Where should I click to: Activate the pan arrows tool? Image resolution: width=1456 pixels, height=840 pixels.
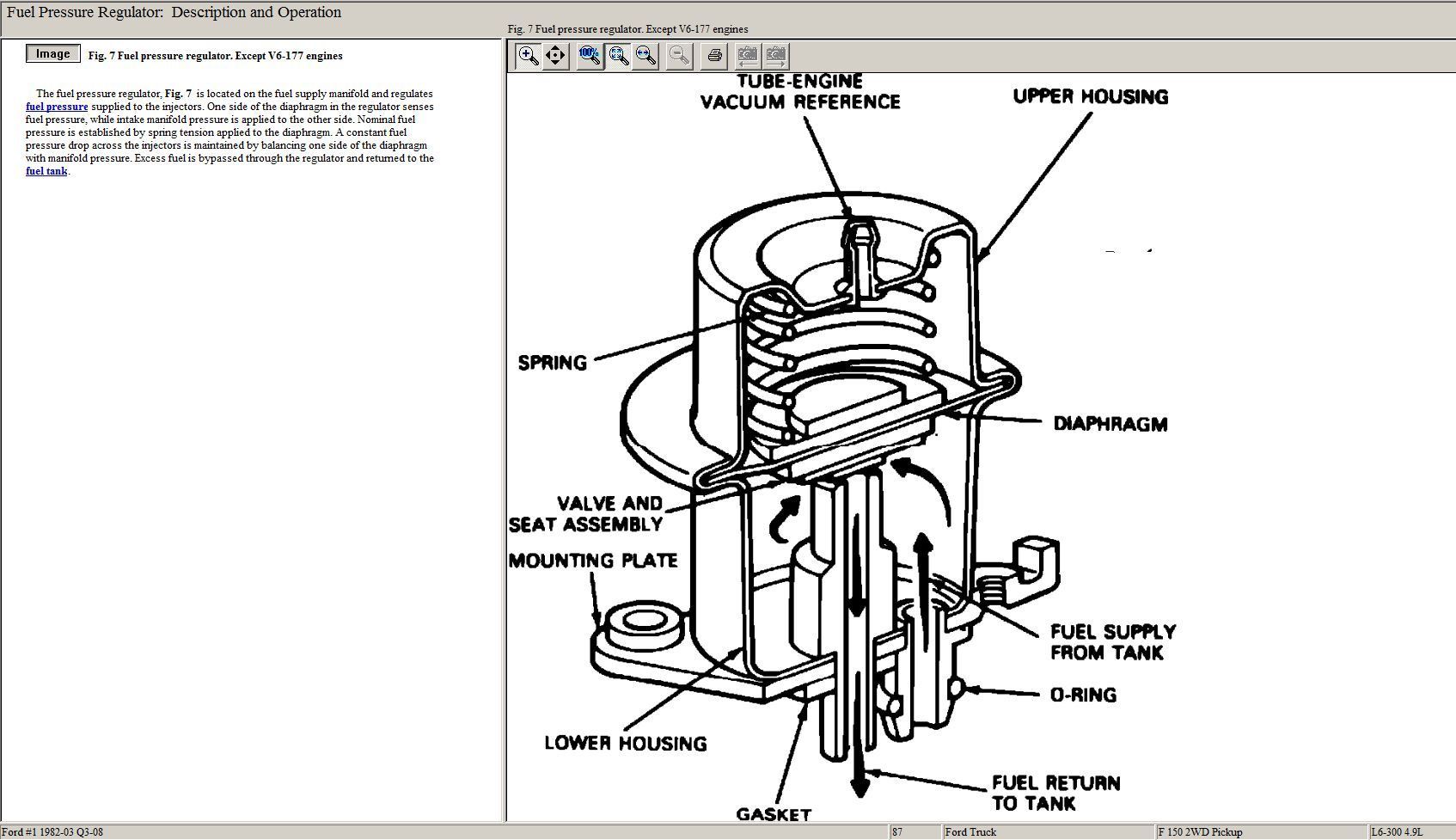[556, 56]
